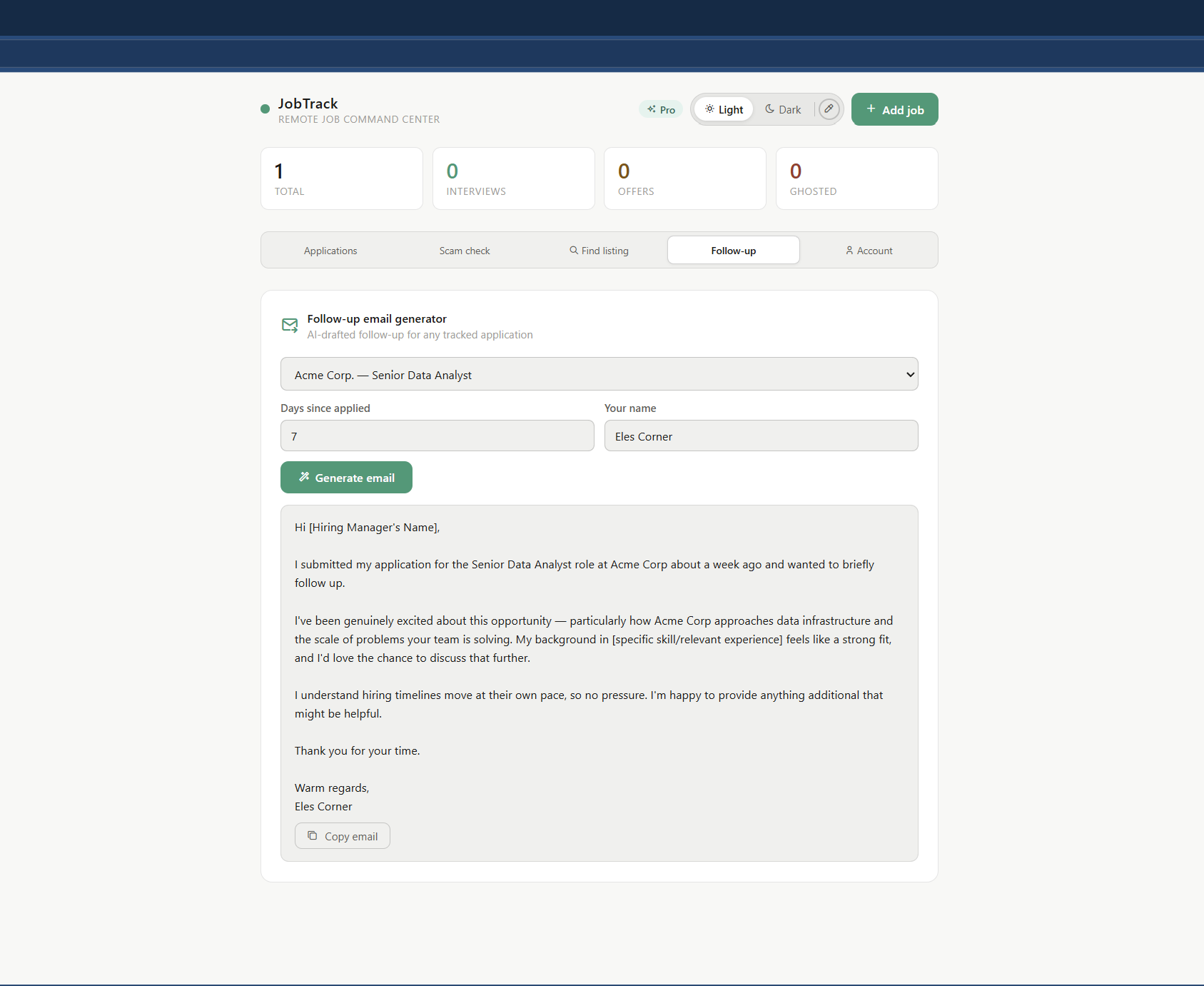
Task: Click Generate email button
Action: click(x=346, y=478)
